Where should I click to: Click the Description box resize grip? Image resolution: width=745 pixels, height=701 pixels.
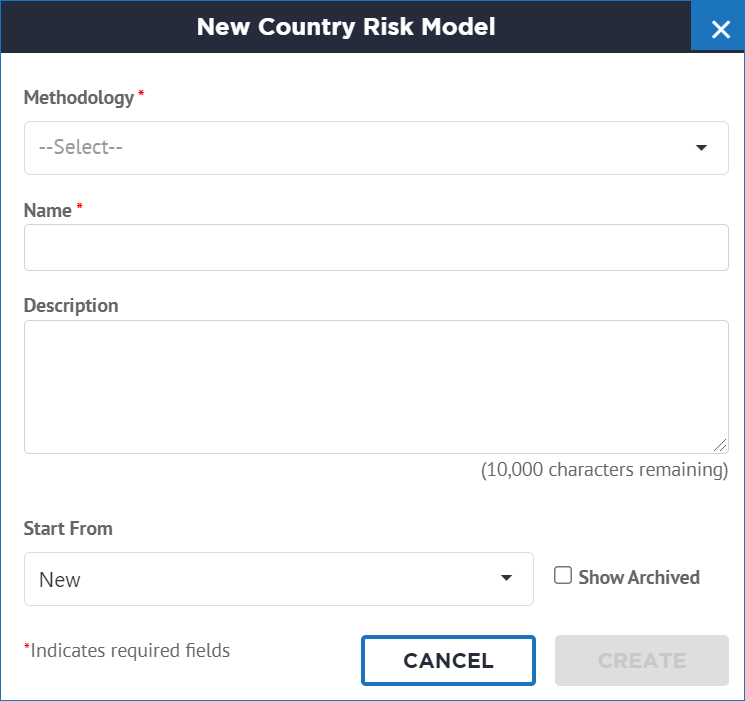click(720, 445)
